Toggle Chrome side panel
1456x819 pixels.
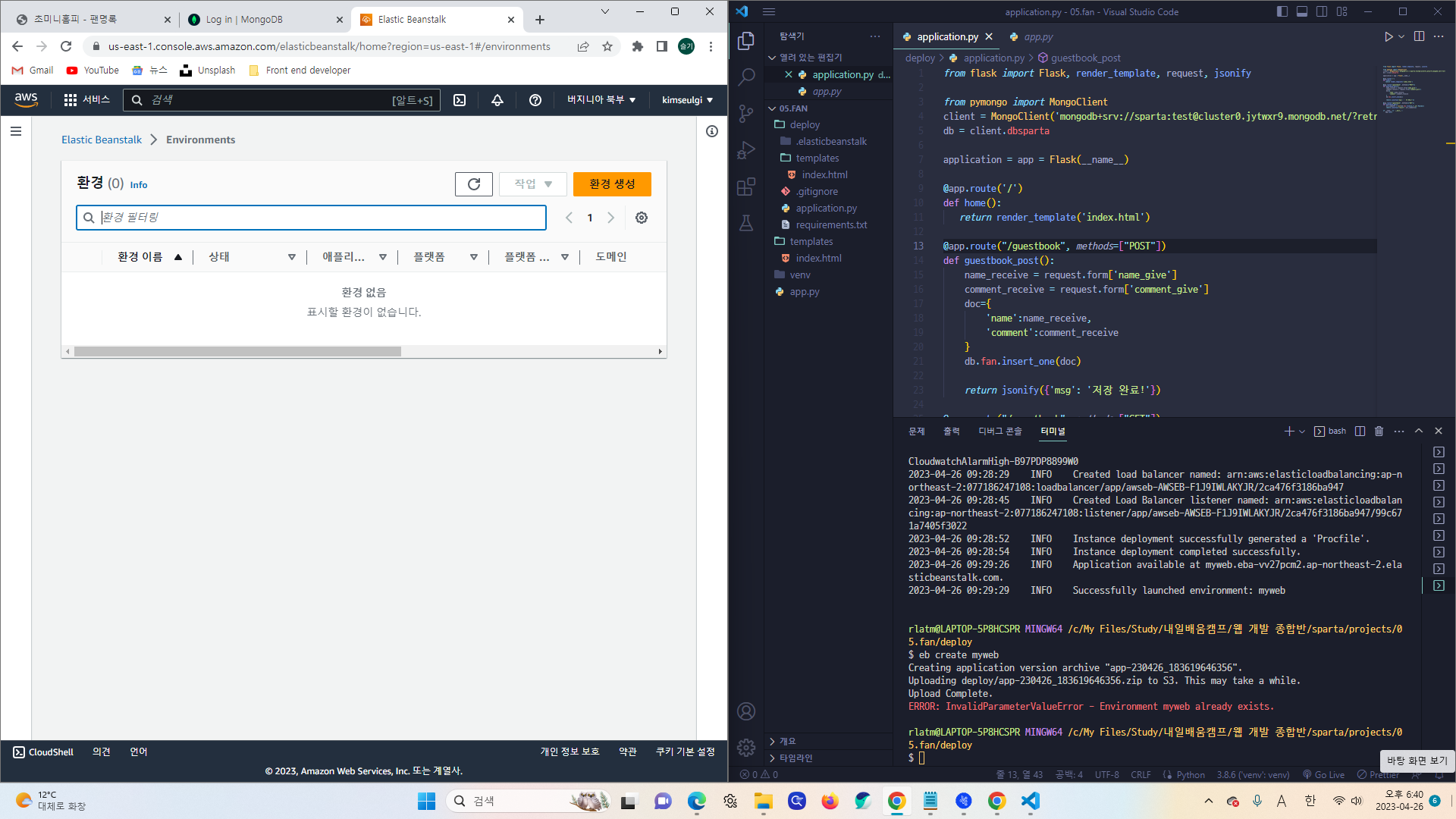click(662, 46)
